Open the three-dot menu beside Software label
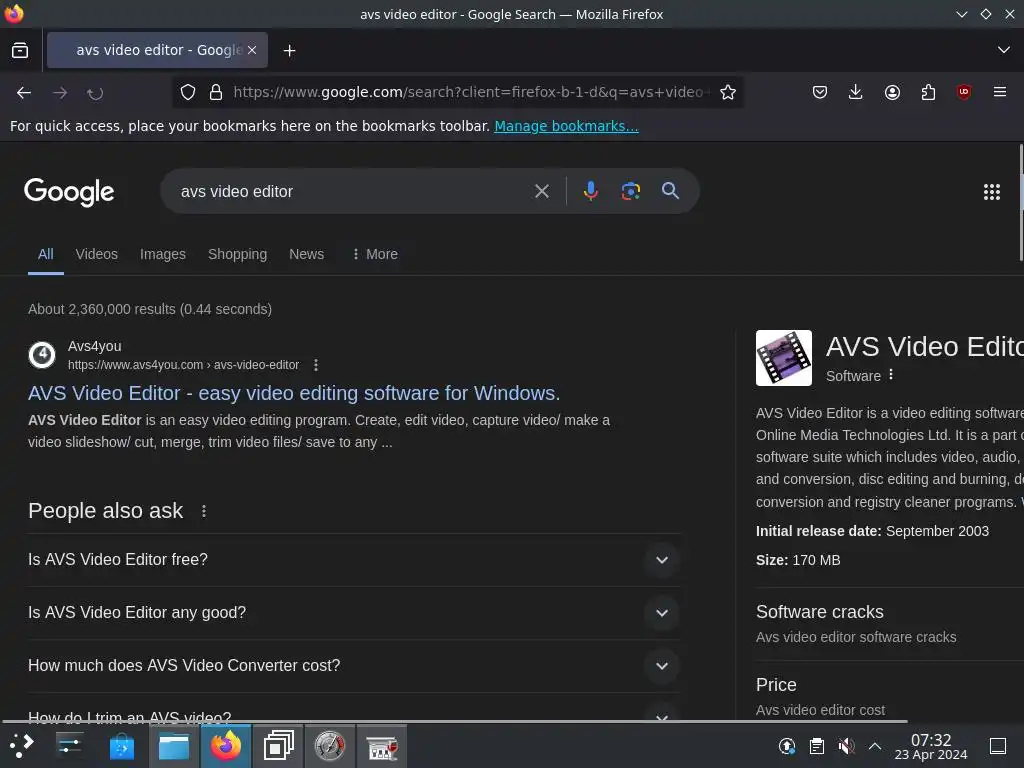The height and width of the screenshot is (768, 1024). (x=891, y=375)
